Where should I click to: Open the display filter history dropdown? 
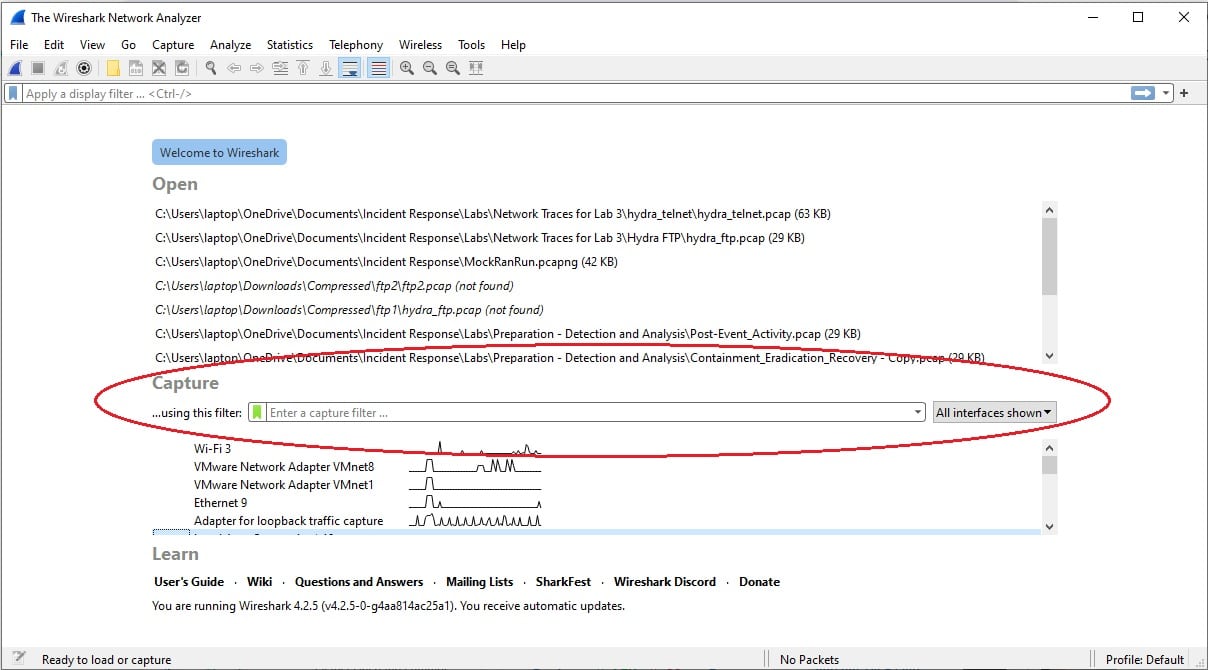tap(1166, 93)
